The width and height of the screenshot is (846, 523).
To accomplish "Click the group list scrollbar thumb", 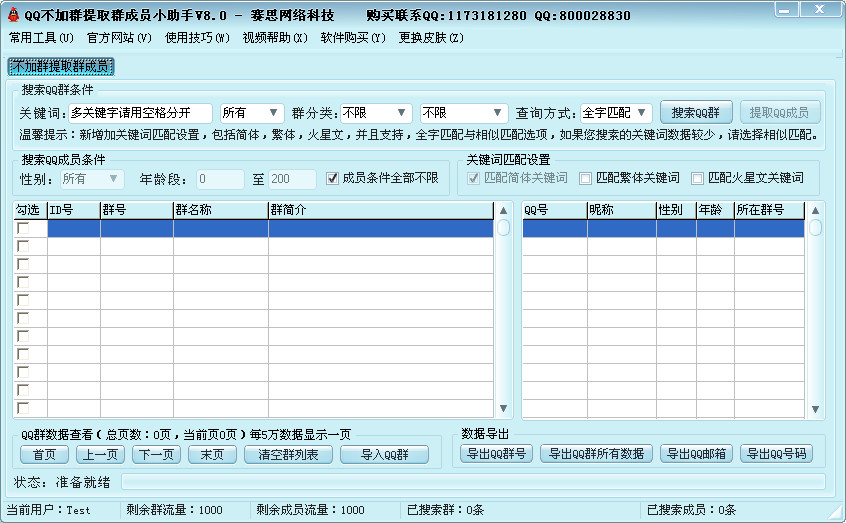I will point(503,228).
